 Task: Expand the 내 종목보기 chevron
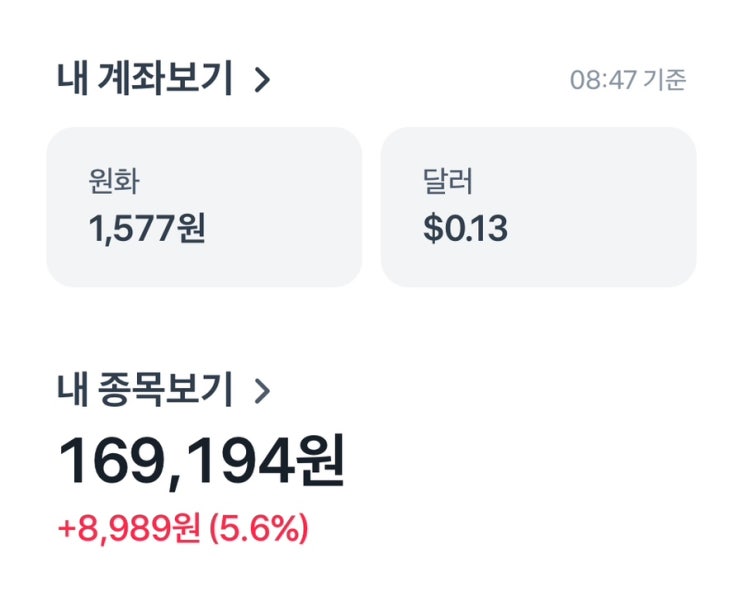pyautogui.click(x=262, y=391)
